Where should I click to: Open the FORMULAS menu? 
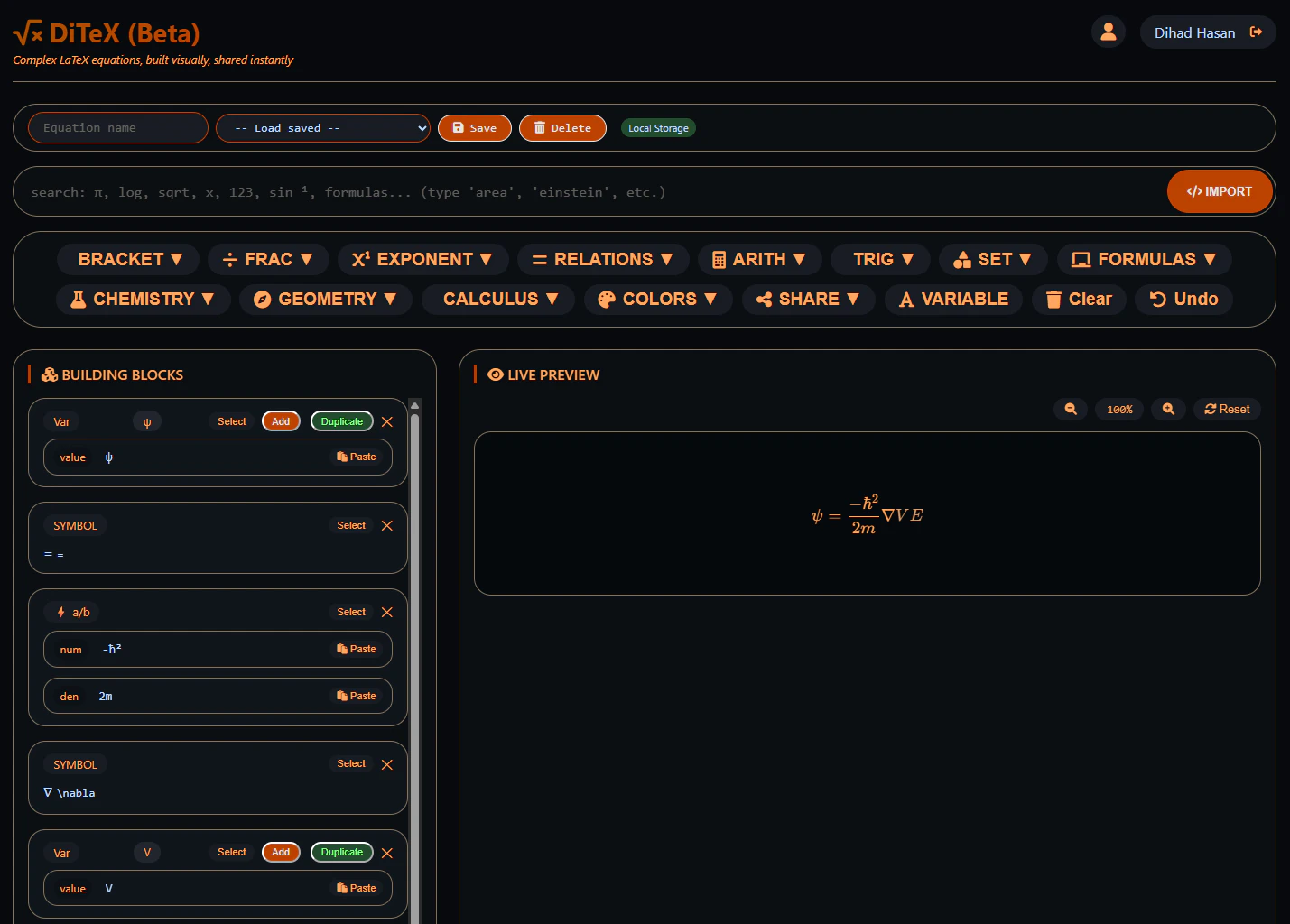(x=1144, y=259)
